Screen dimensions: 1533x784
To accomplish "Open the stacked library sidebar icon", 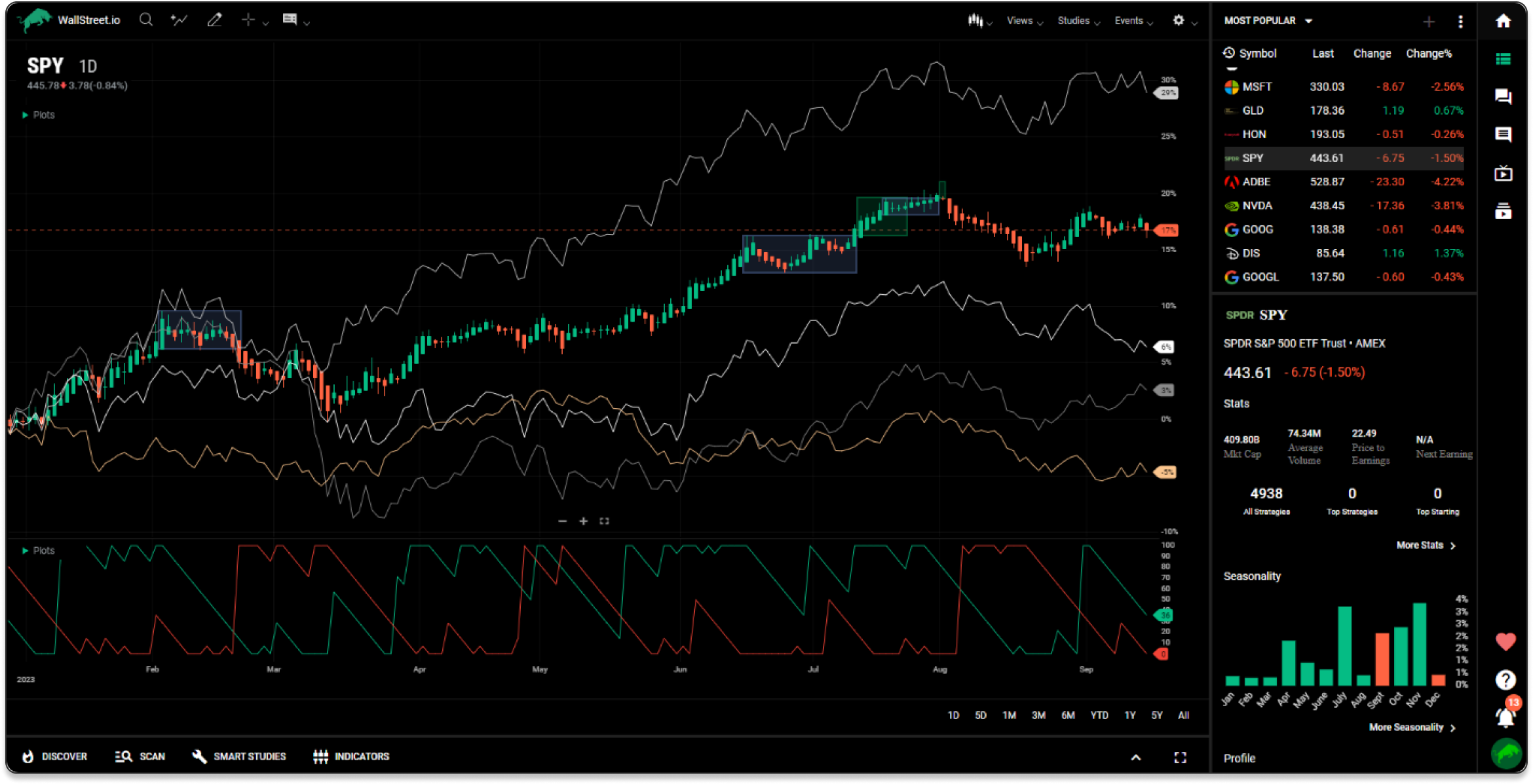I will [x=1503, y=211].
